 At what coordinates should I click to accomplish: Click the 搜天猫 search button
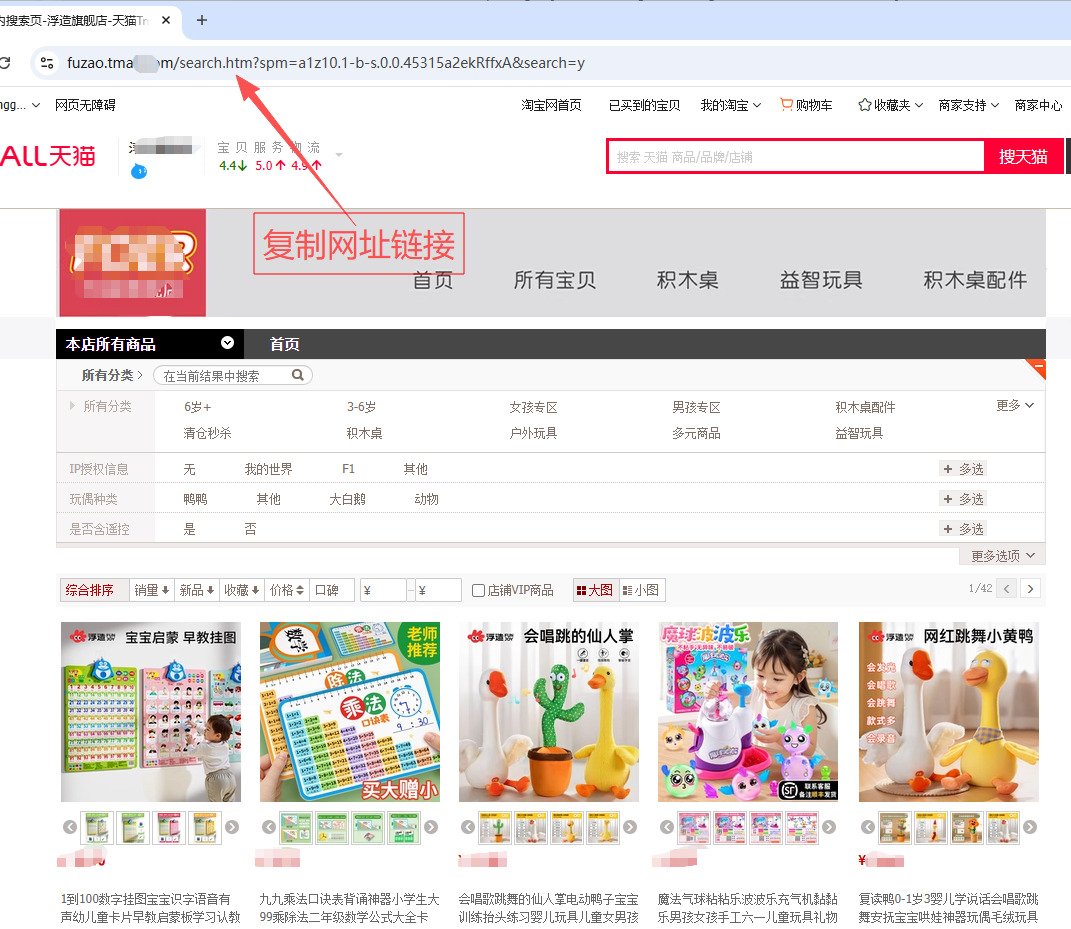point(1023,156)
